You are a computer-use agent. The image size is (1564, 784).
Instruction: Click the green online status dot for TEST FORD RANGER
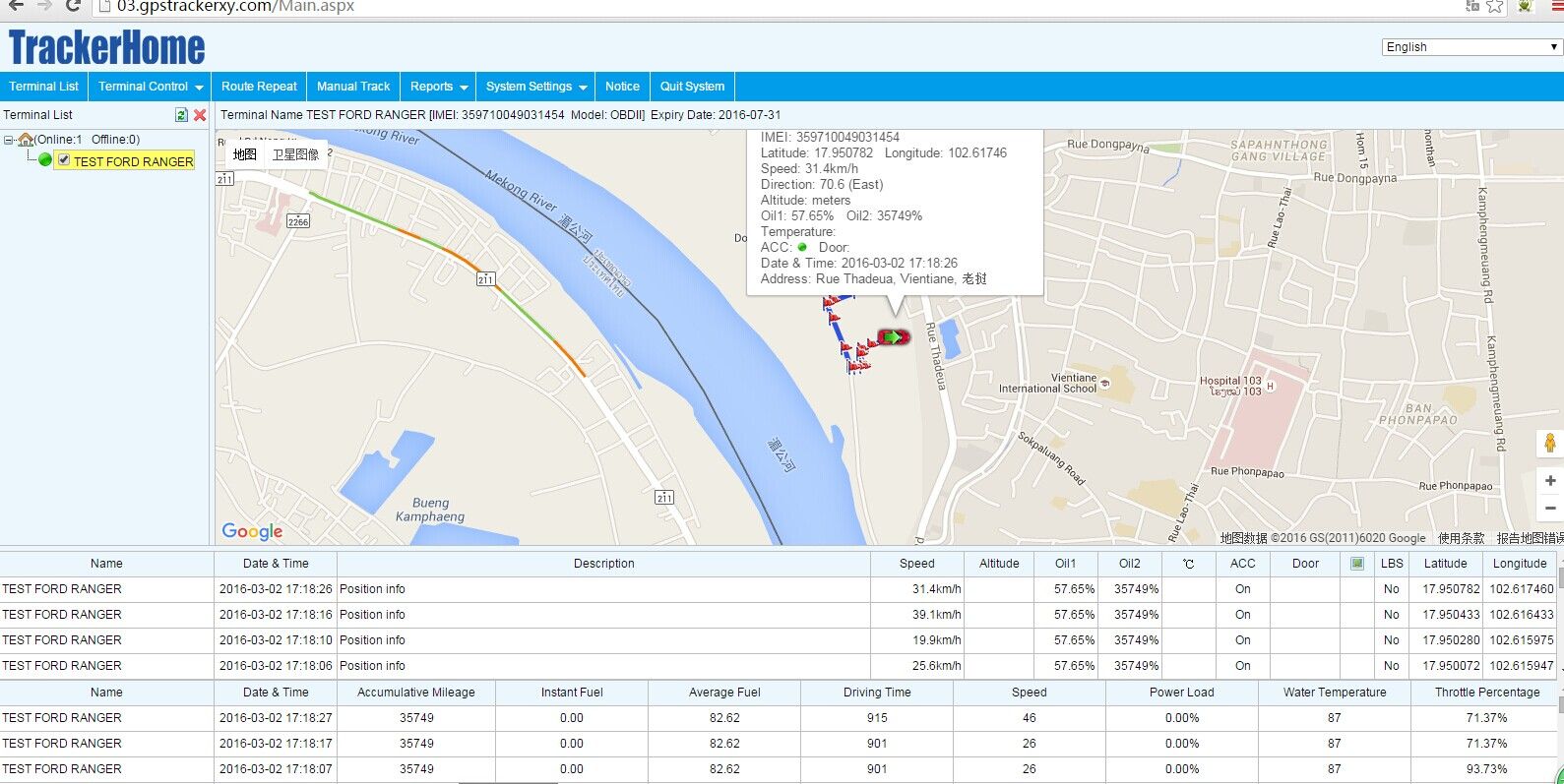point(45,160)
